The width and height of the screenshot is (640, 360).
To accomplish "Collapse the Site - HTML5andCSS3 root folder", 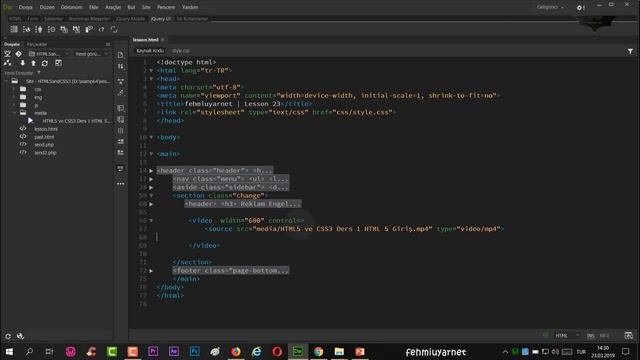I will point(6,81).
